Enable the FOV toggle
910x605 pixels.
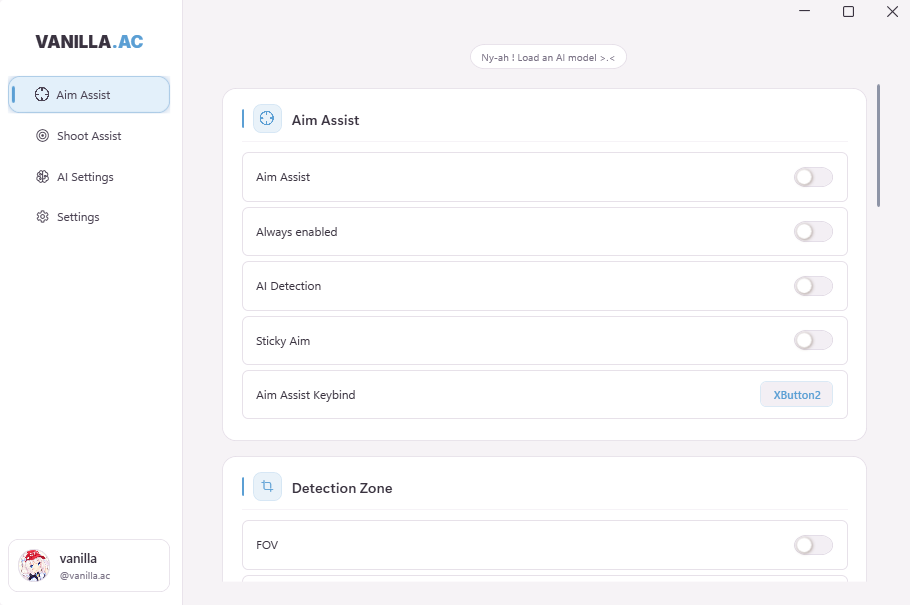[813, 545]
